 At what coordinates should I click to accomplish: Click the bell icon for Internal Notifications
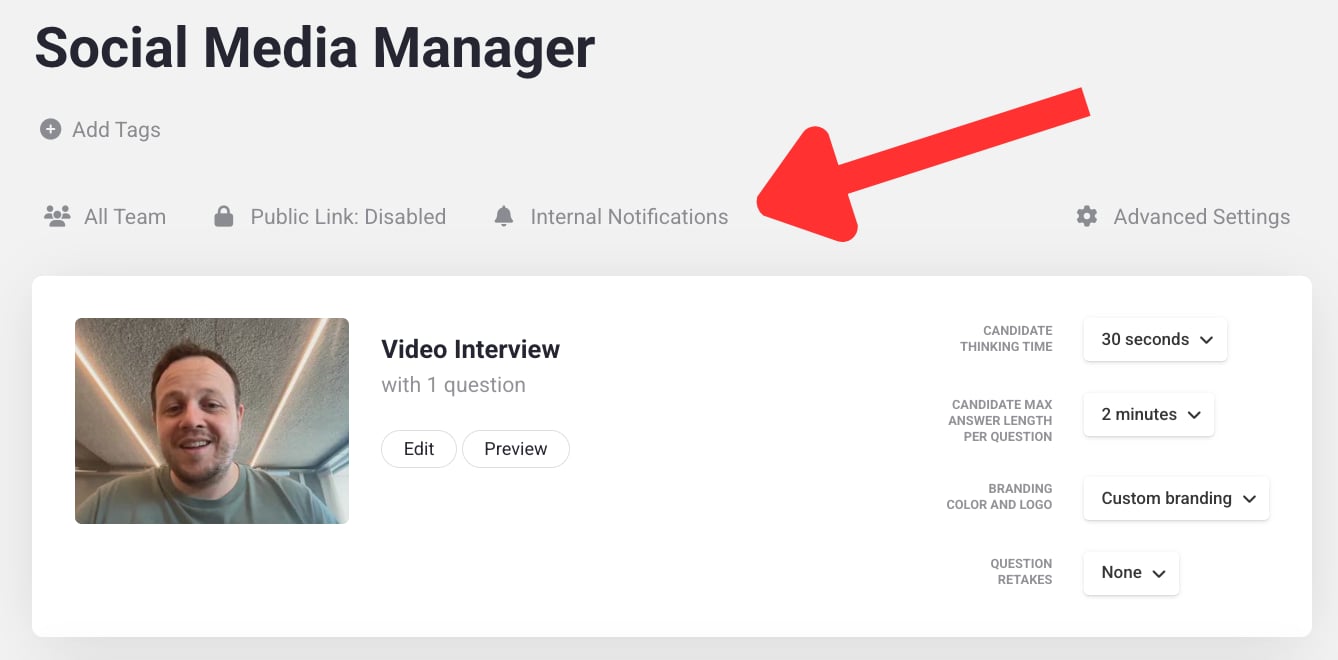pos(504,216)
